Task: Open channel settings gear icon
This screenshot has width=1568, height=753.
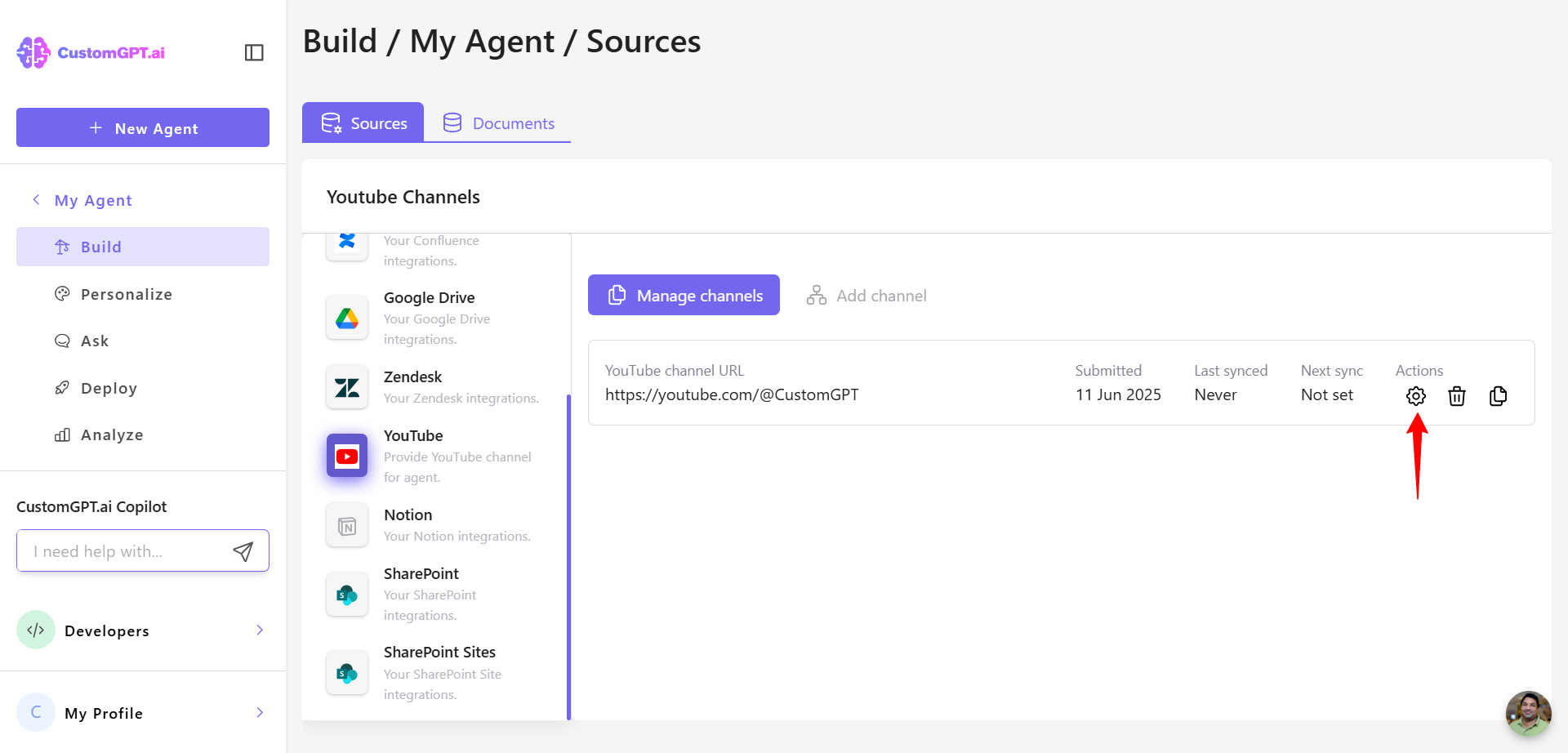Action: click(1416, 396)
